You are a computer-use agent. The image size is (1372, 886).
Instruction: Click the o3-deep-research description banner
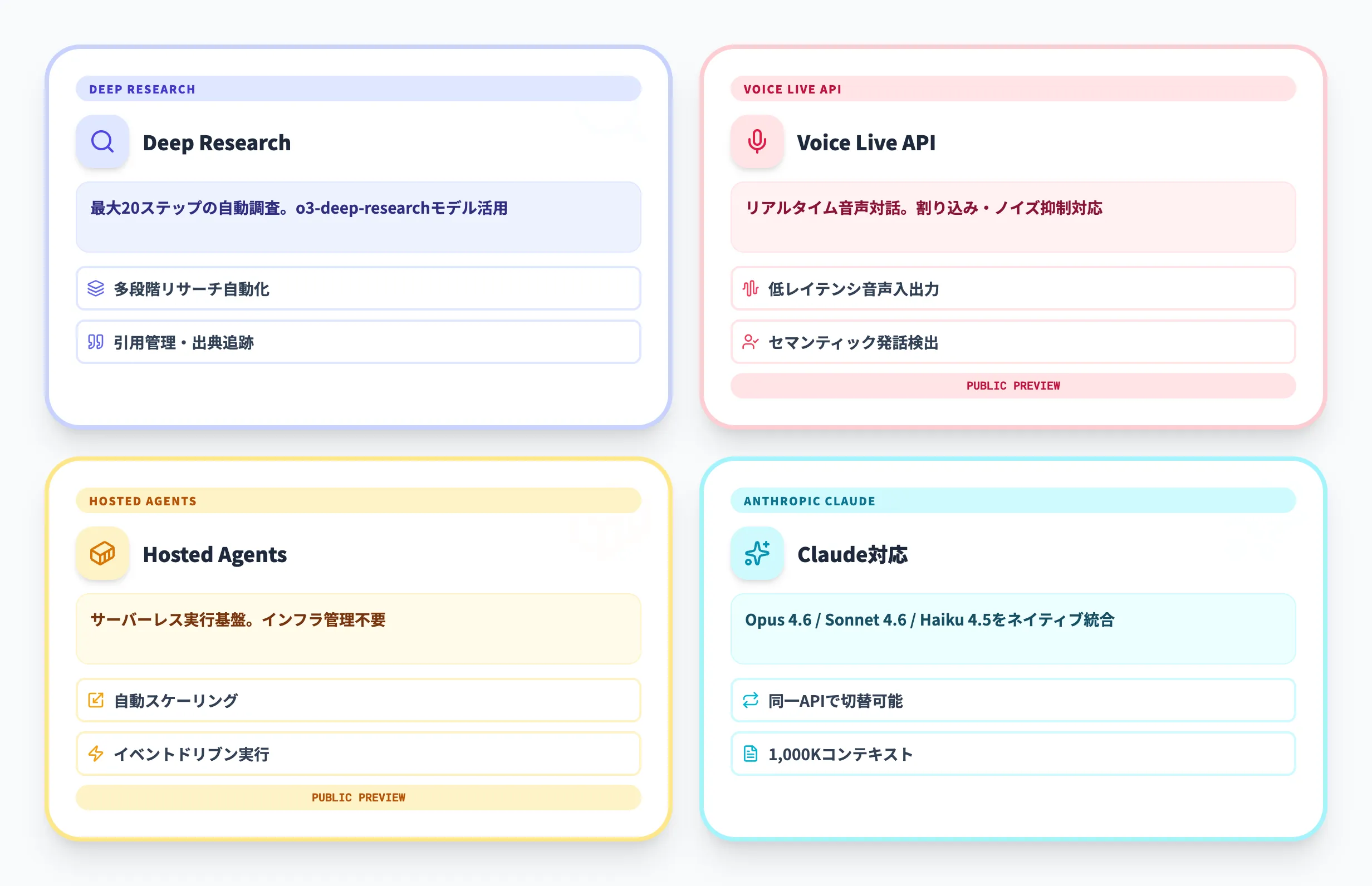tap(358, 218)
